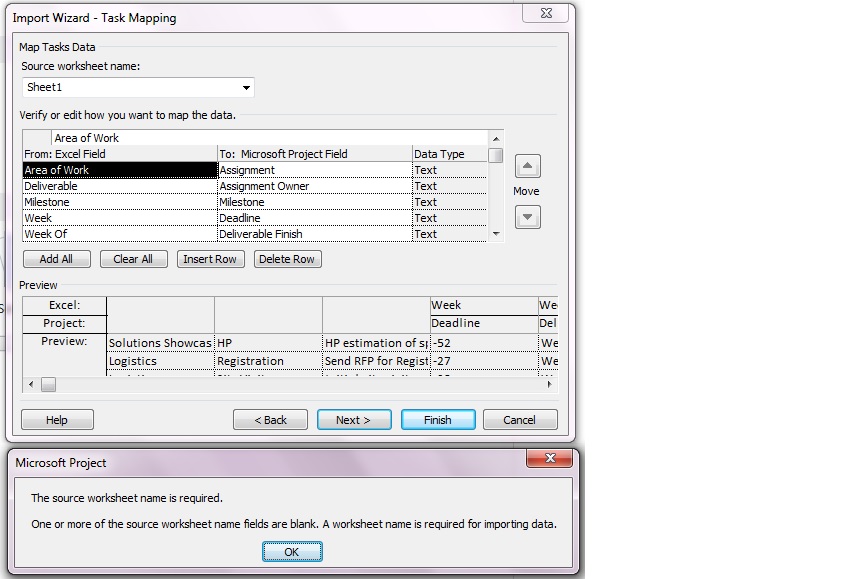Click the preview horizontal scrollbar thumb
This screenshot has width=864, height=579.
[48, 385]
